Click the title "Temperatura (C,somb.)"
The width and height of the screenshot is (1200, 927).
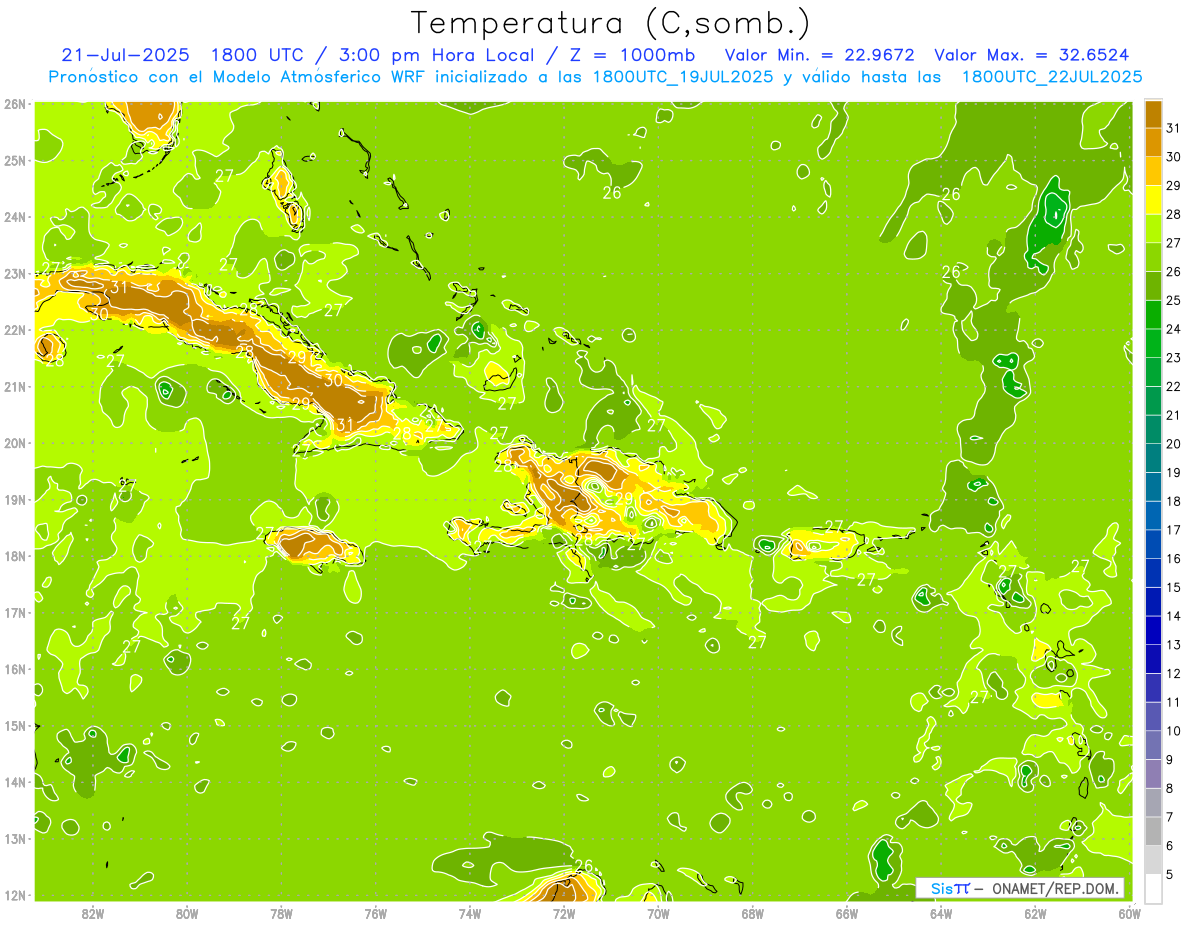click(x=610, y=23)
